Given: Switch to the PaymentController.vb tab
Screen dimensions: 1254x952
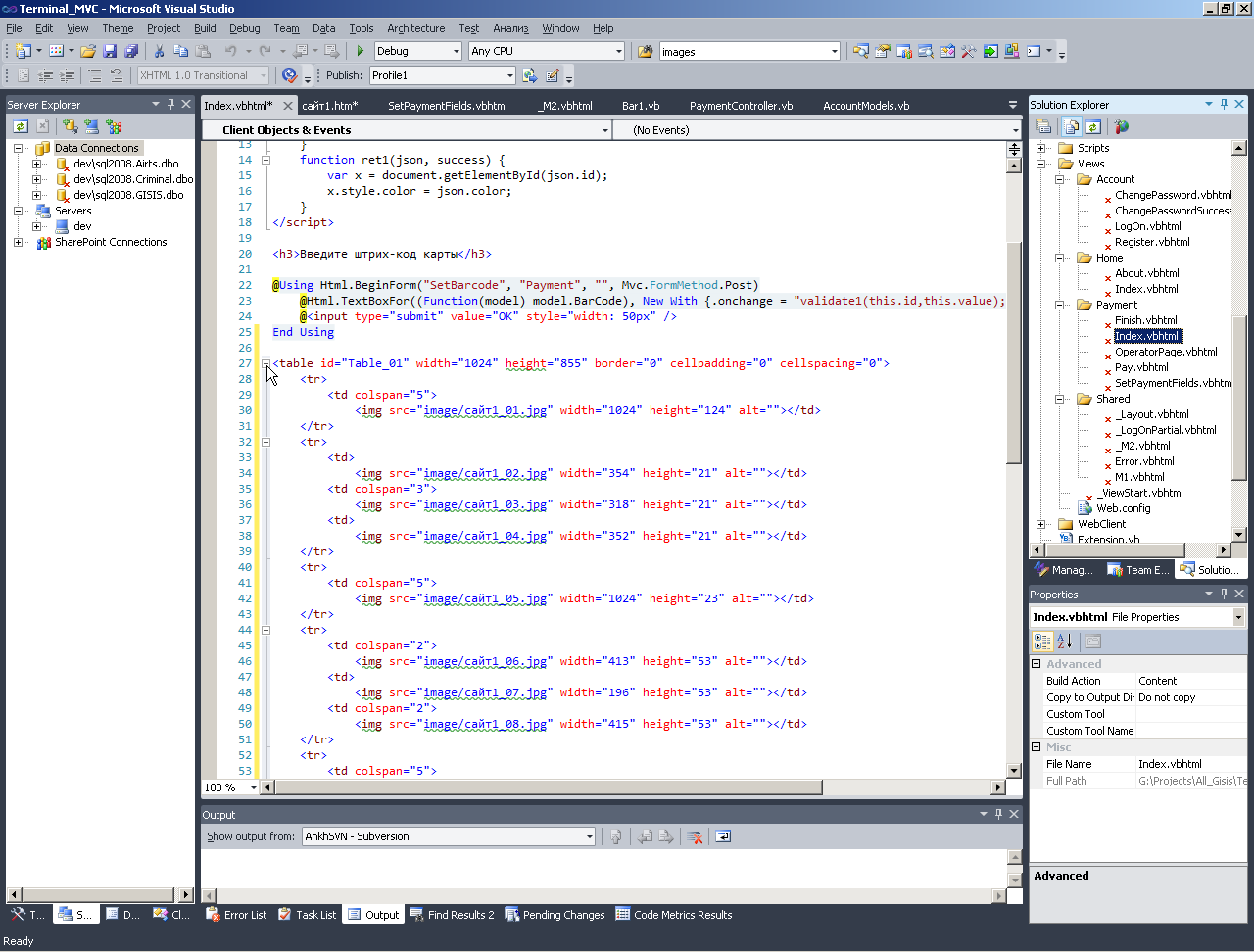Looking at the screenshot, I should pos(741,106).
